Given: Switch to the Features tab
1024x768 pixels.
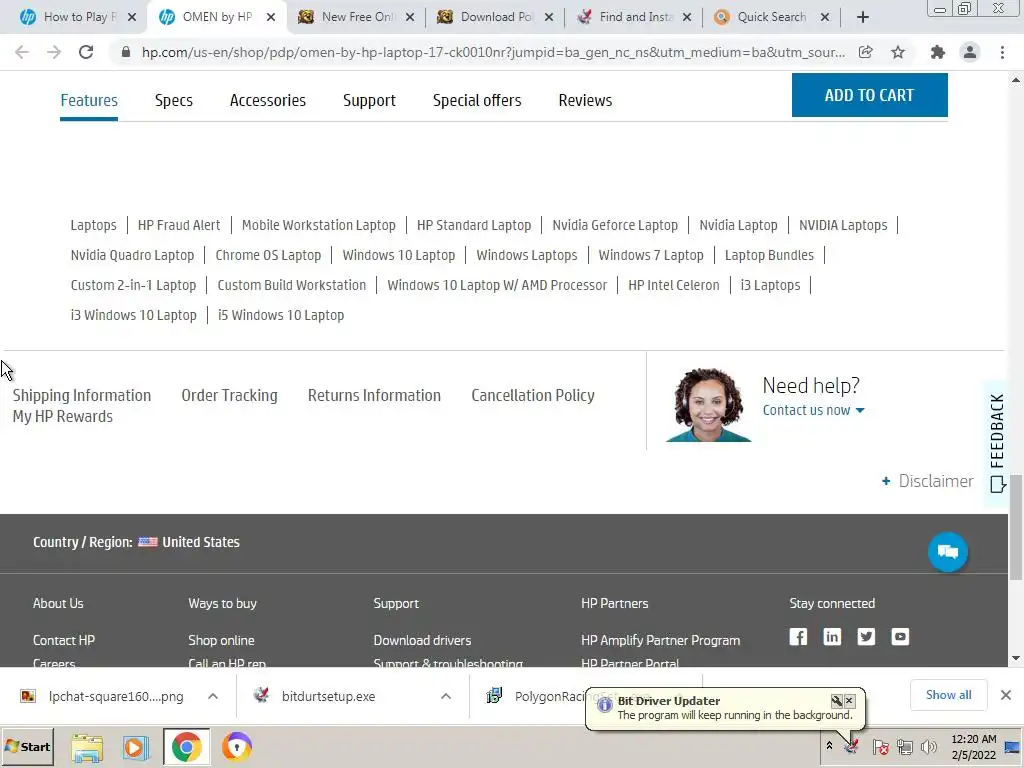Looking at the screenshot, I should [x=89, y=101].
